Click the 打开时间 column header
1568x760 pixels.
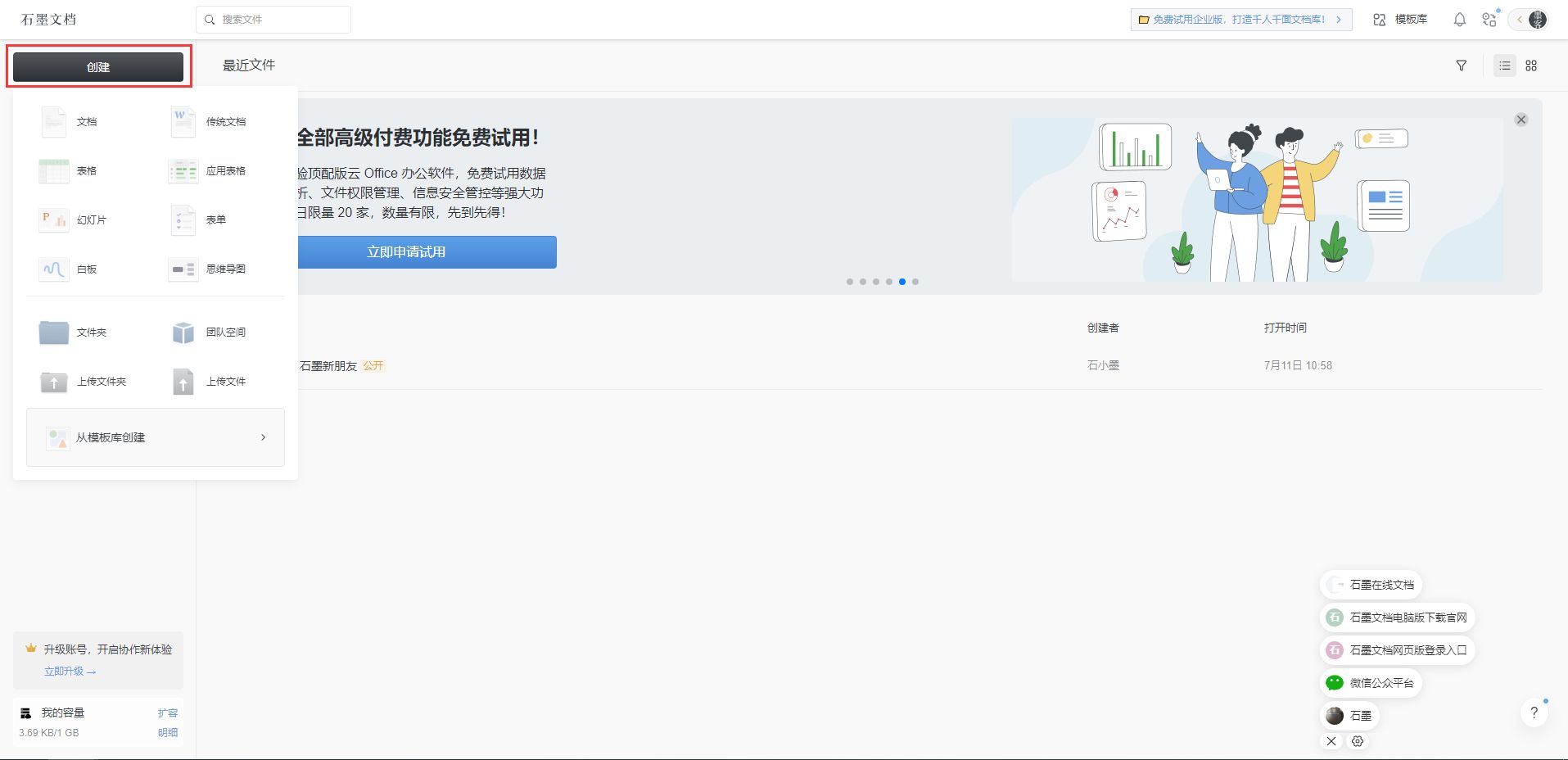(x=1286, y=328)
